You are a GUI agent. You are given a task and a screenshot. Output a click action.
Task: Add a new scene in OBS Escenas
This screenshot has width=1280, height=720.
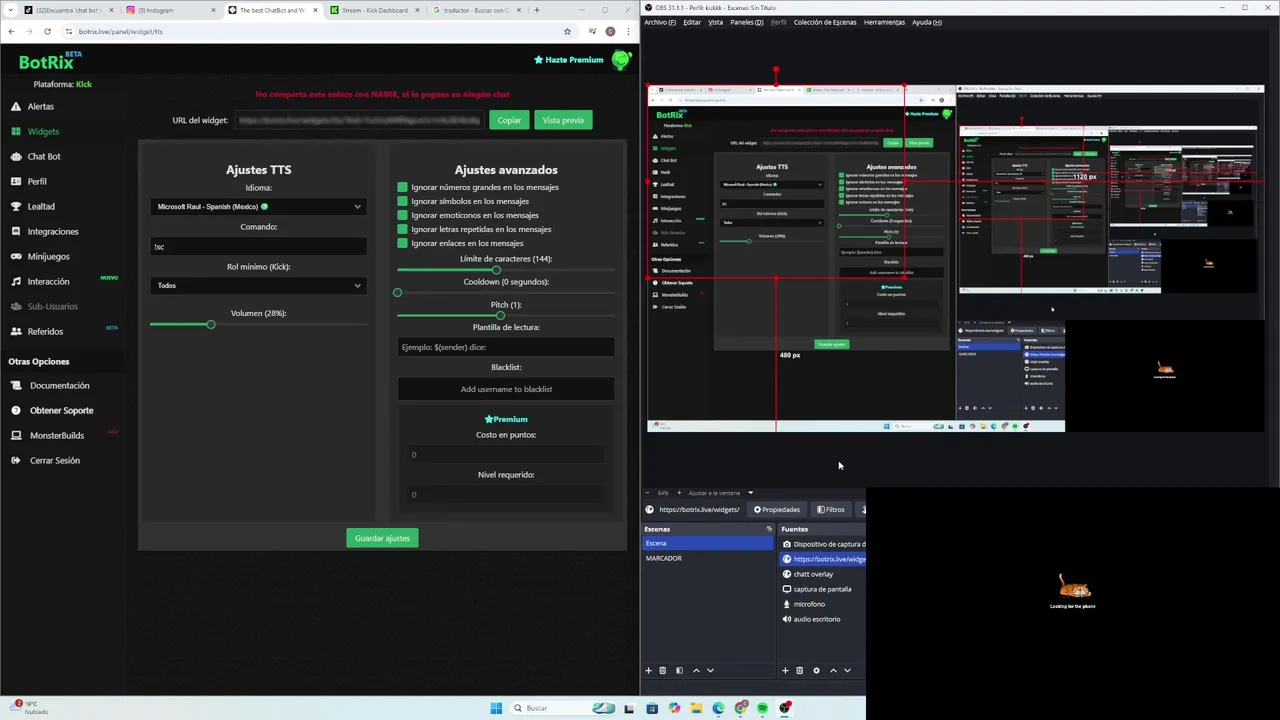(648, 670)
